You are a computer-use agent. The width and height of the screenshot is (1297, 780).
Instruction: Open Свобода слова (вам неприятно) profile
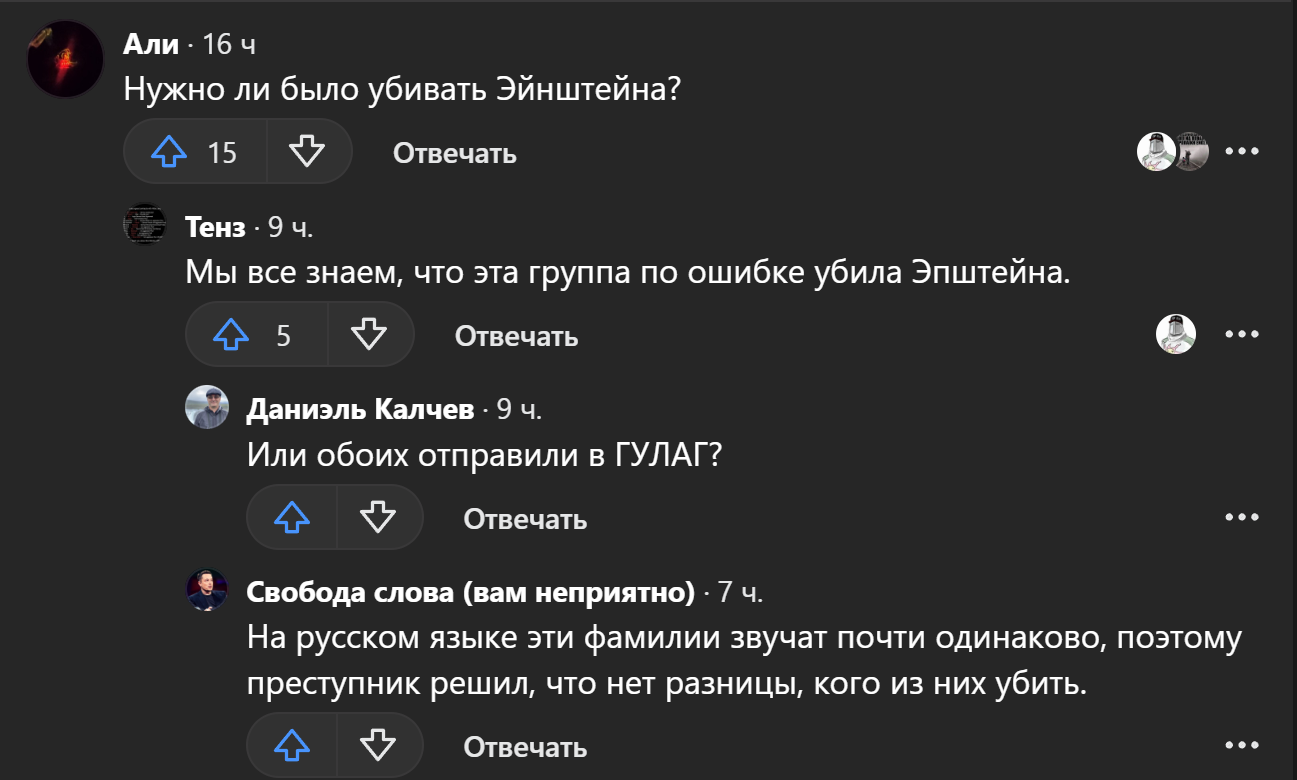tap(470, 592)
